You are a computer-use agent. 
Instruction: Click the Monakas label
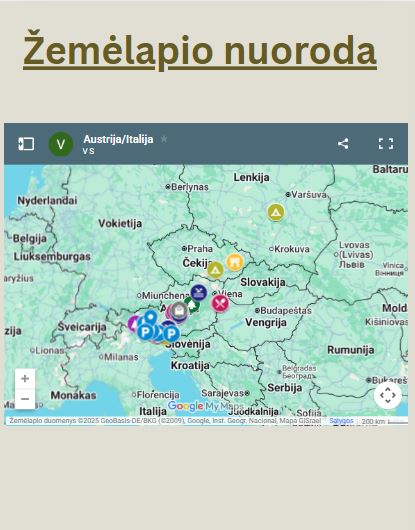[x=73, y=395]
